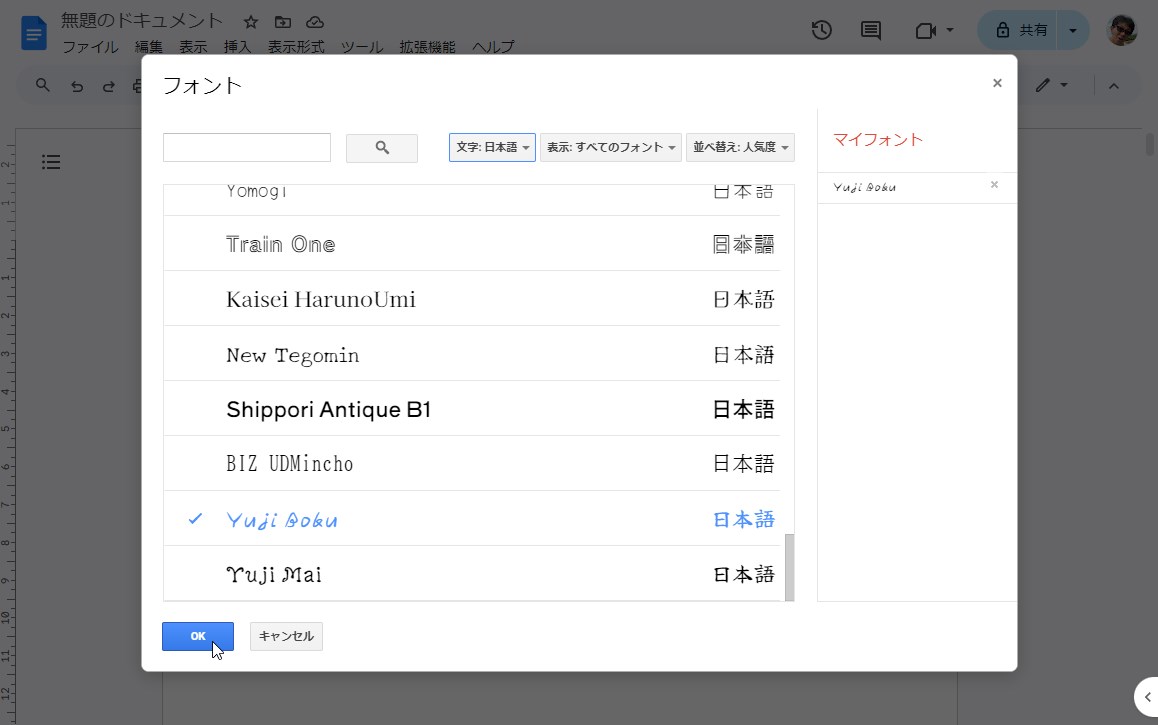Open the 編集 menu
Image resolution: width=1158 pixels, height=725 pixels.
point(148,47)
